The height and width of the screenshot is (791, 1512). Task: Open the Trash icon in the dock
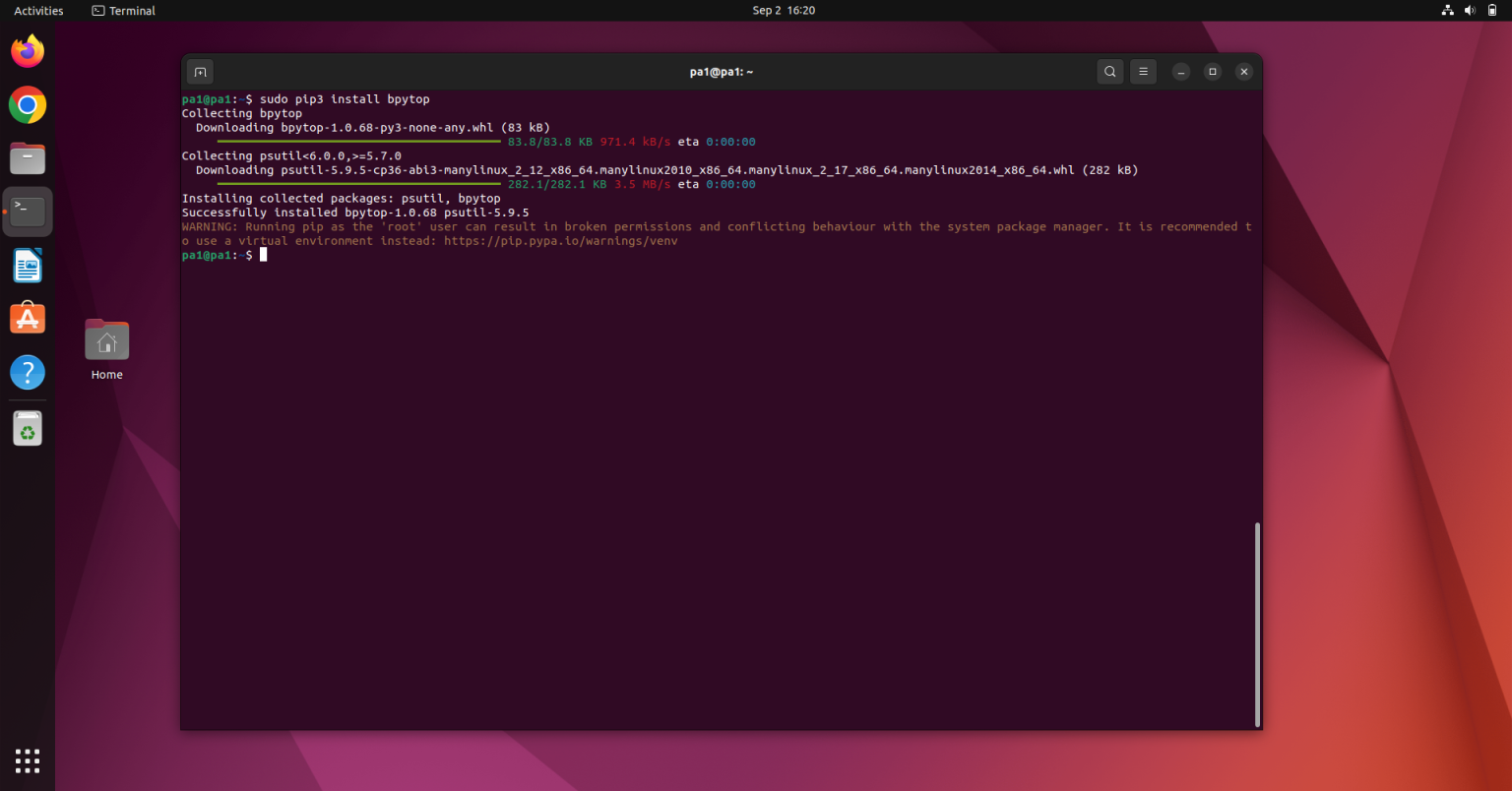(x=27, y=428)
